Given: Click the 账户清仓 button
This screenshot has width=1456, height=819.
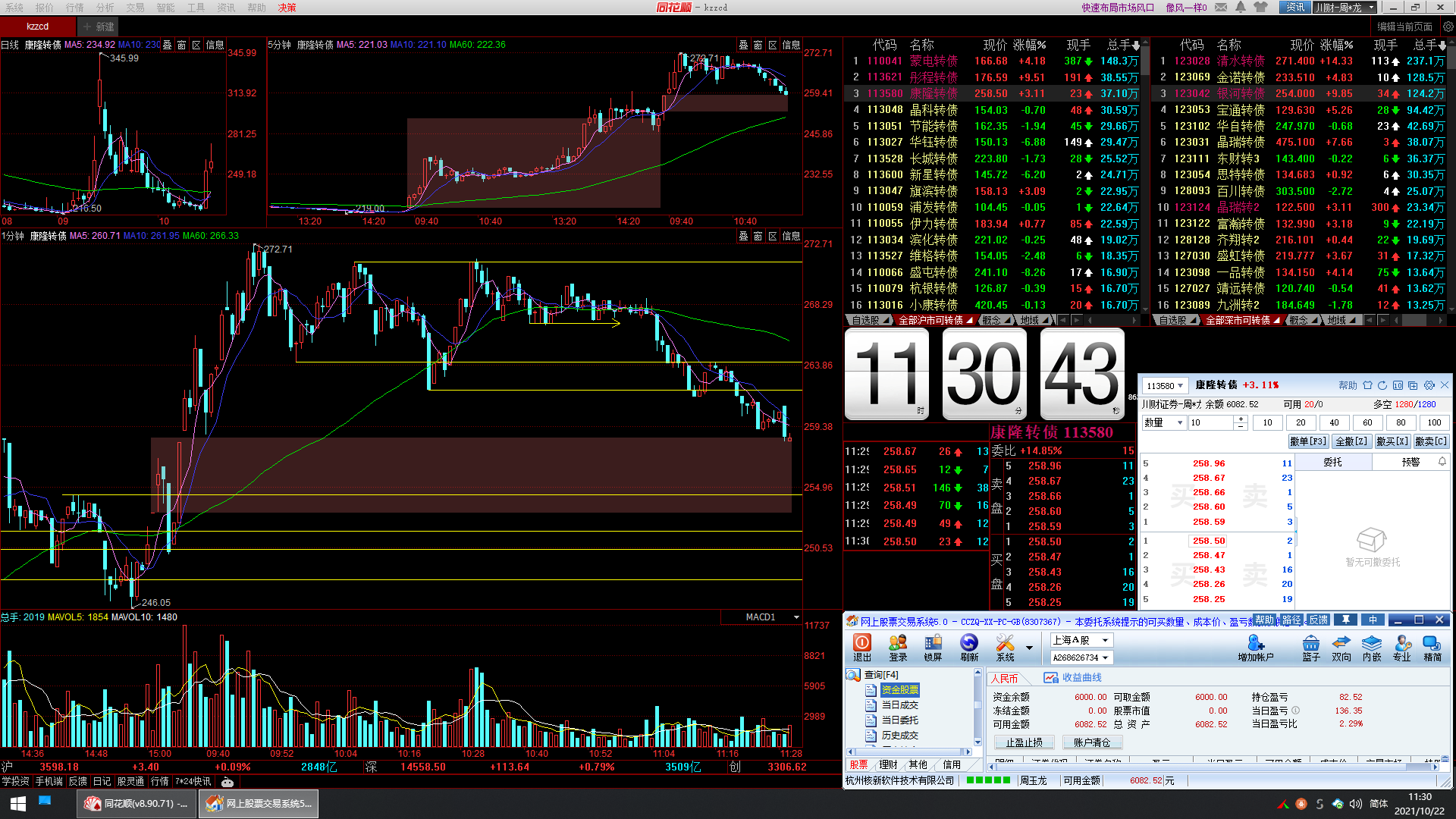Looking at the screenshot, I should pos(1092,742).
